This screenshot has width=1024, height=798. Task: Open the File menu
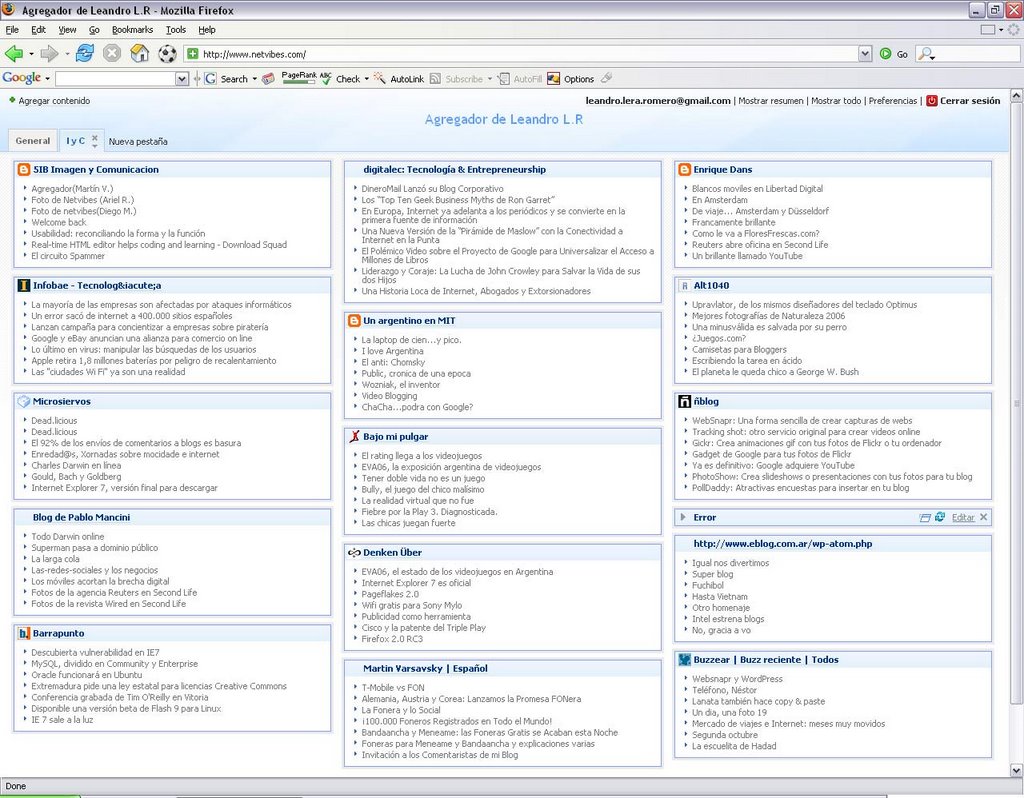click(12, 29)
